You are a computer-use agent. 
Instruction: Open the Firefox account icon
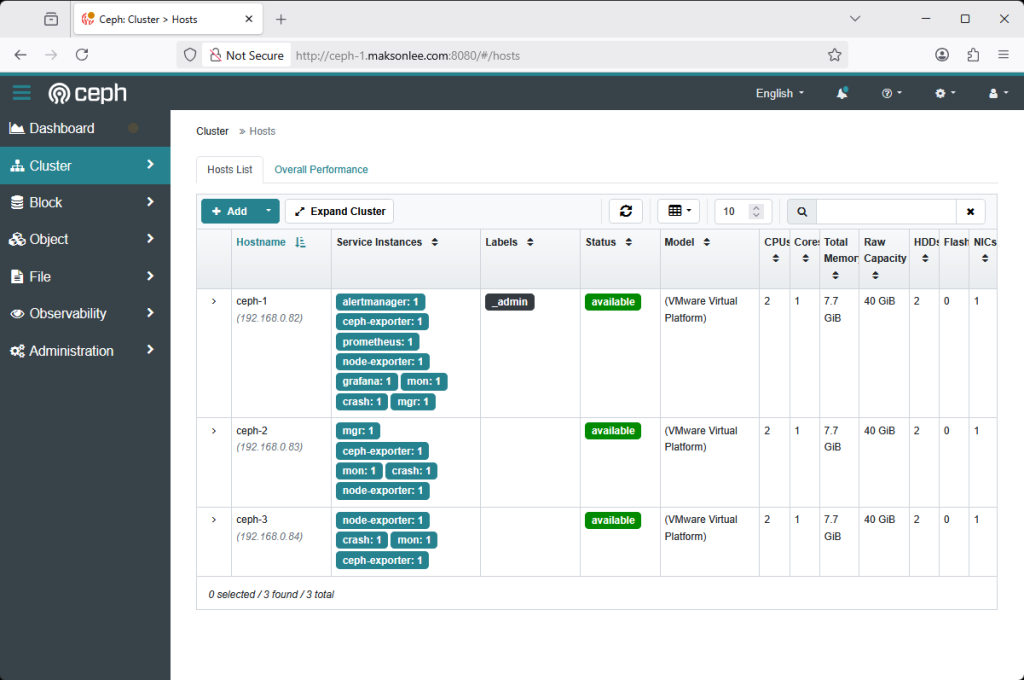(942, 55)
